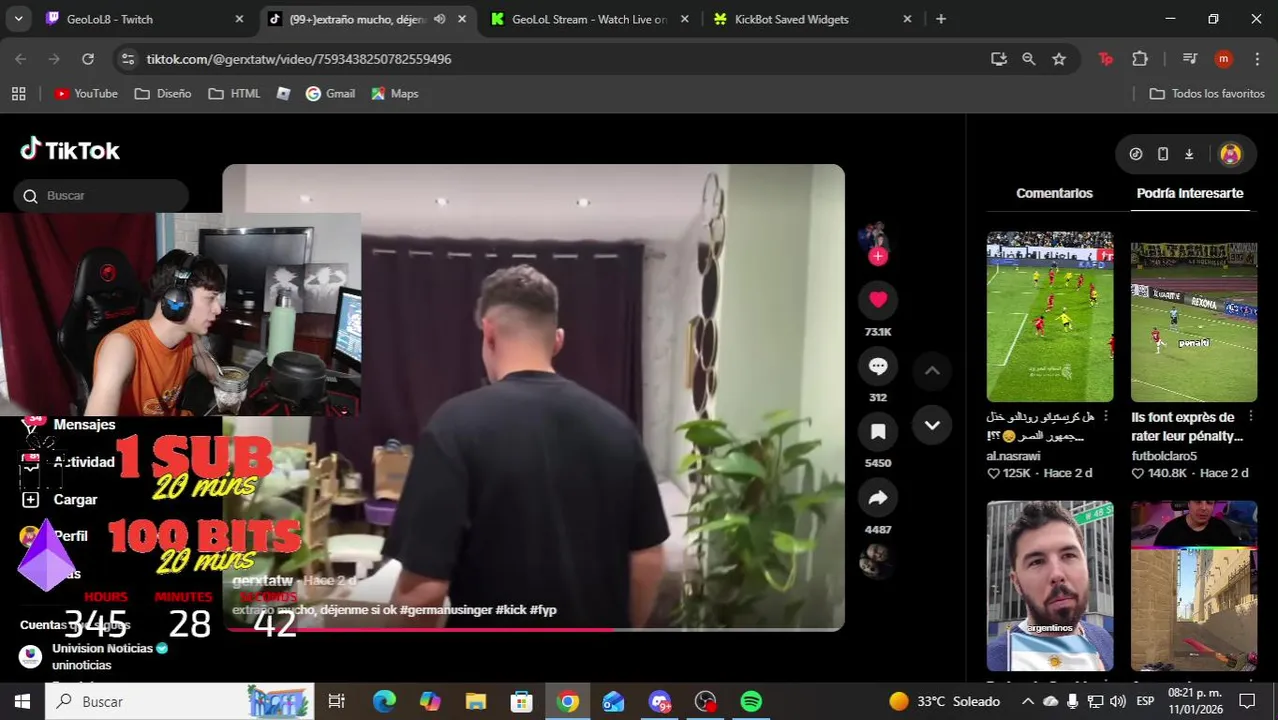The width and height of the screenshot is (1278, 720).
Task: Click the OneDrive cloud tray icon
Action: (x=1051, y=701)
